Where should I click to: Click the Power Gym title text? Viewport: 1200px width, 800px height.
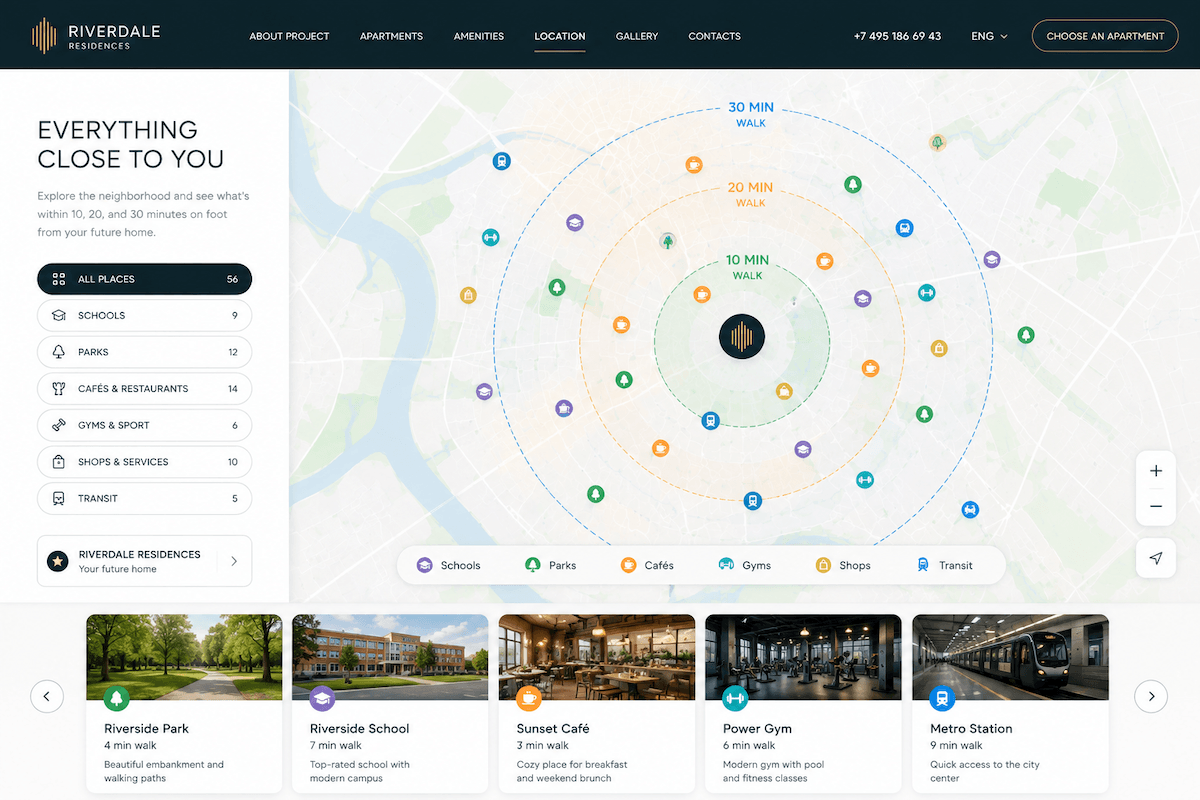pos(757,729)
